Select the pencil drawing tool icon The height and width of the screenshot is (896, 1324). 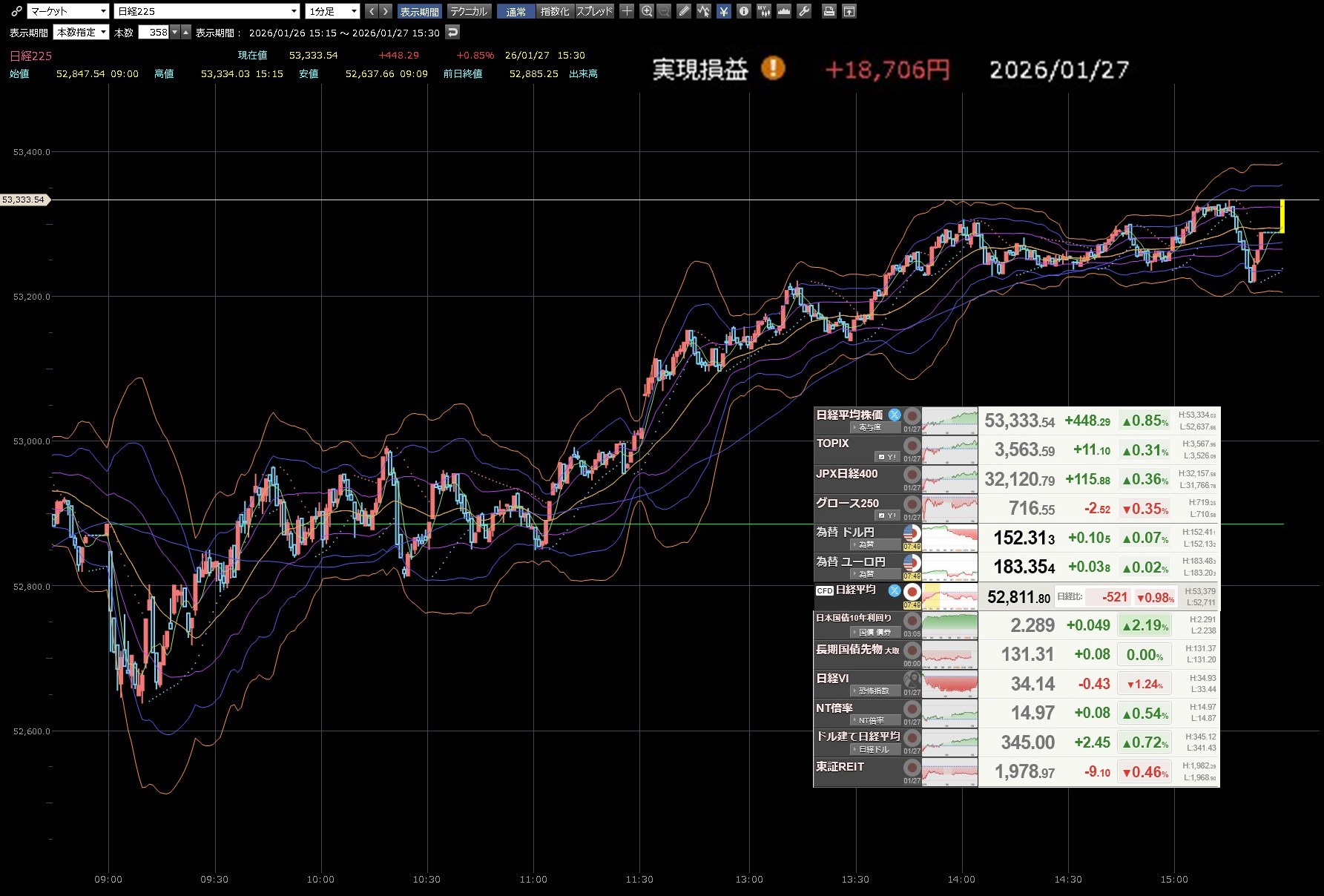684,11
